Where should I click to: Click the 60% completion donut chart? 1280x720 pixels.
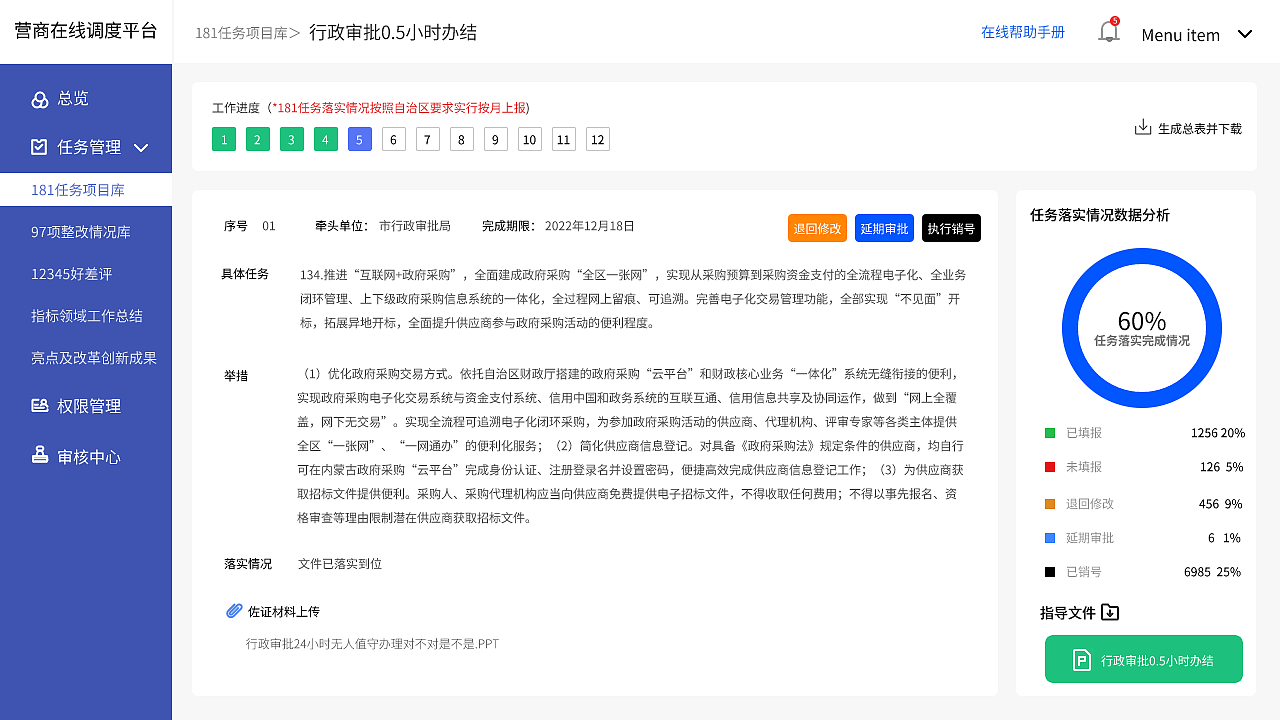(1142, 328)
